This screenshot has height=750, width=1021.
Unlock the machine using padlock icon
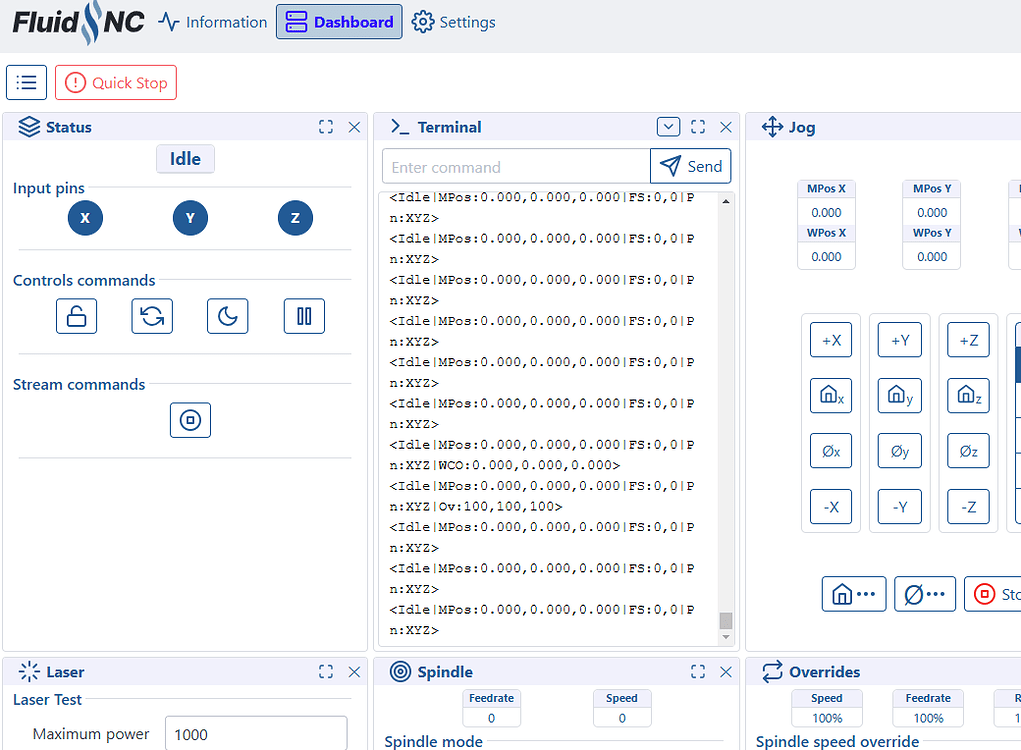click(76, 315)
